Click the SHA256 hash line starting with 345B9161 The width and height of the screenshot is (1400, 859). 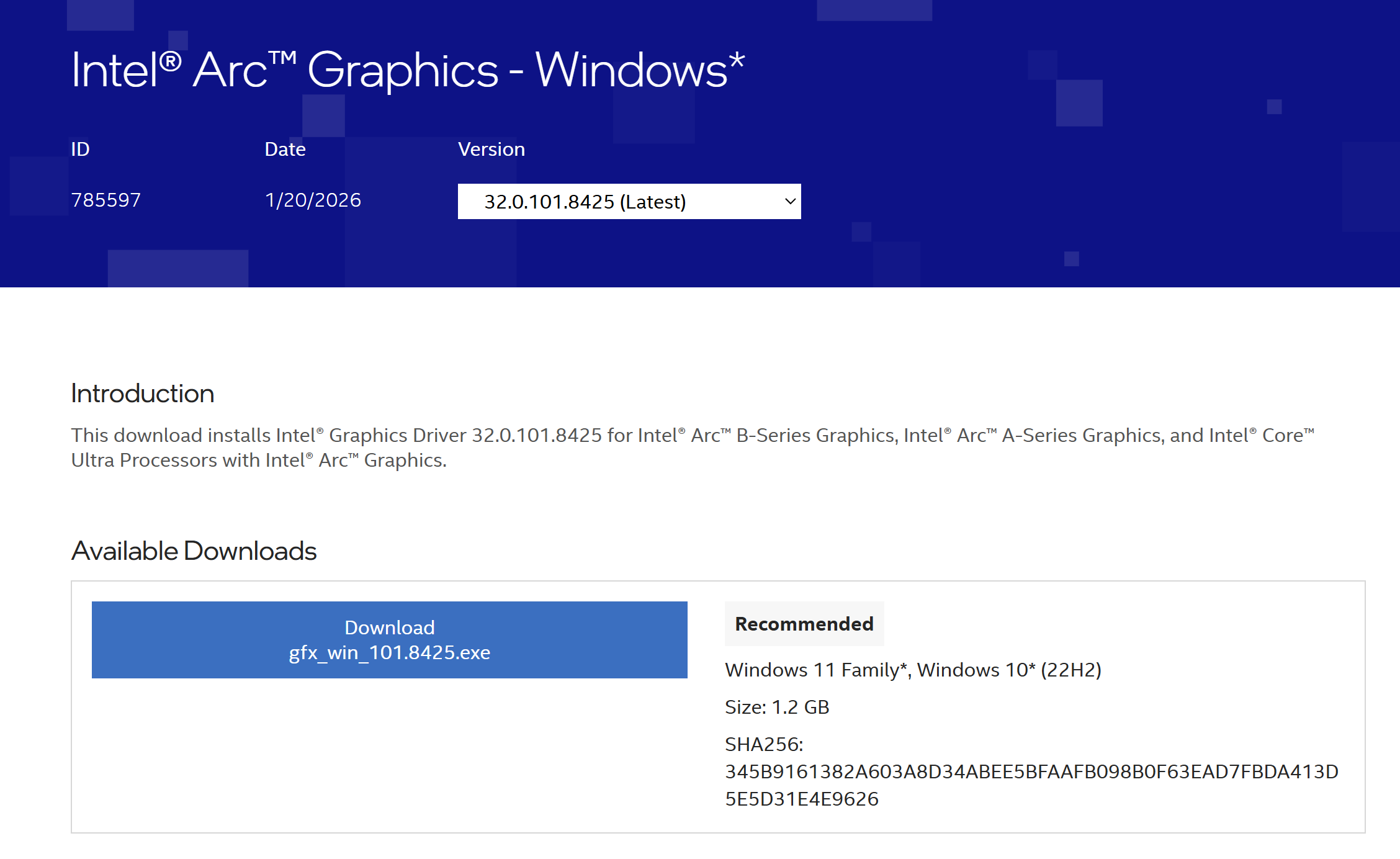[x=1031, y=771]
